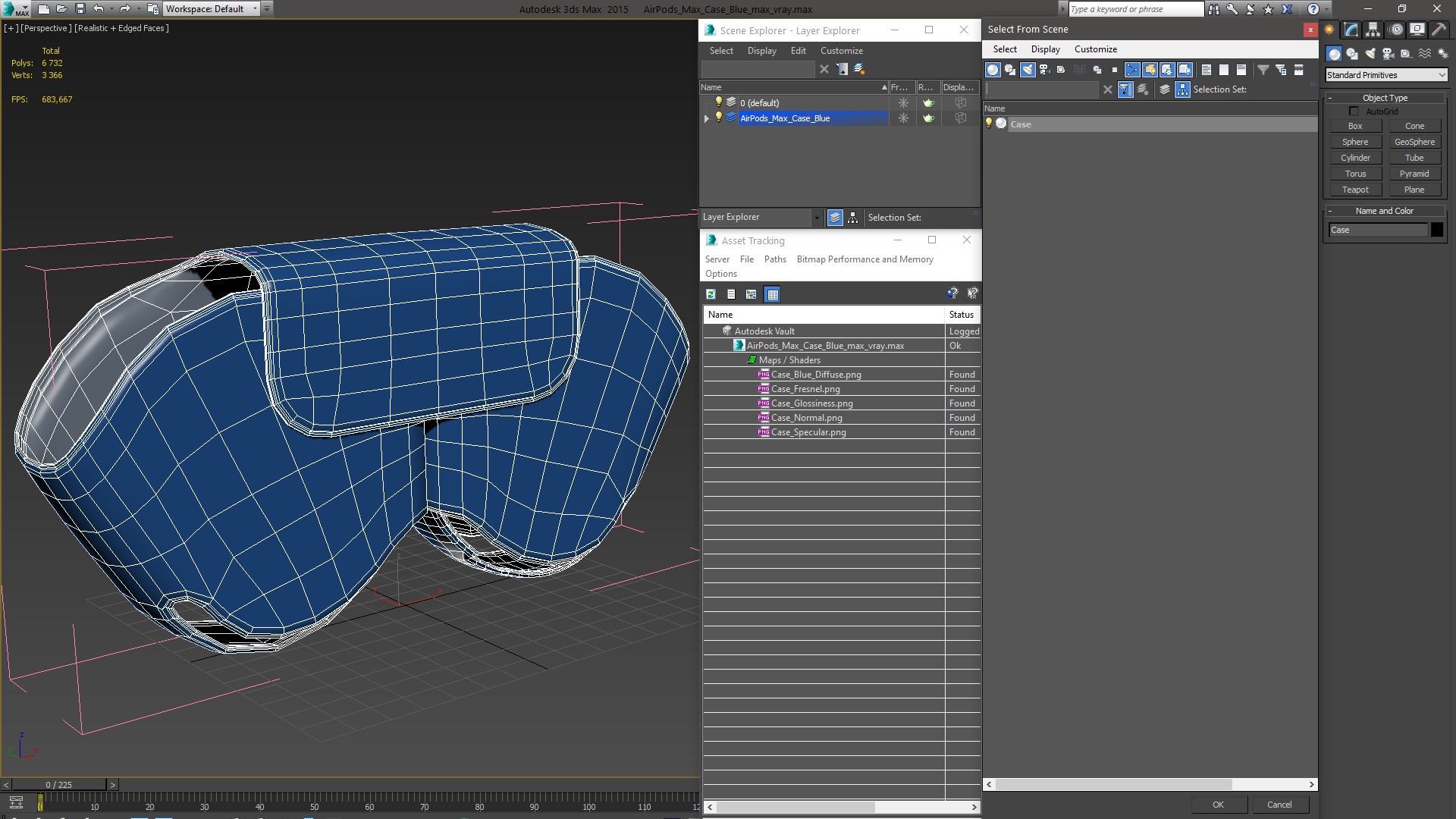Select the Shapes category icon in Create panel
The height and width of the screenshot is (819, 1456).
1352,54
